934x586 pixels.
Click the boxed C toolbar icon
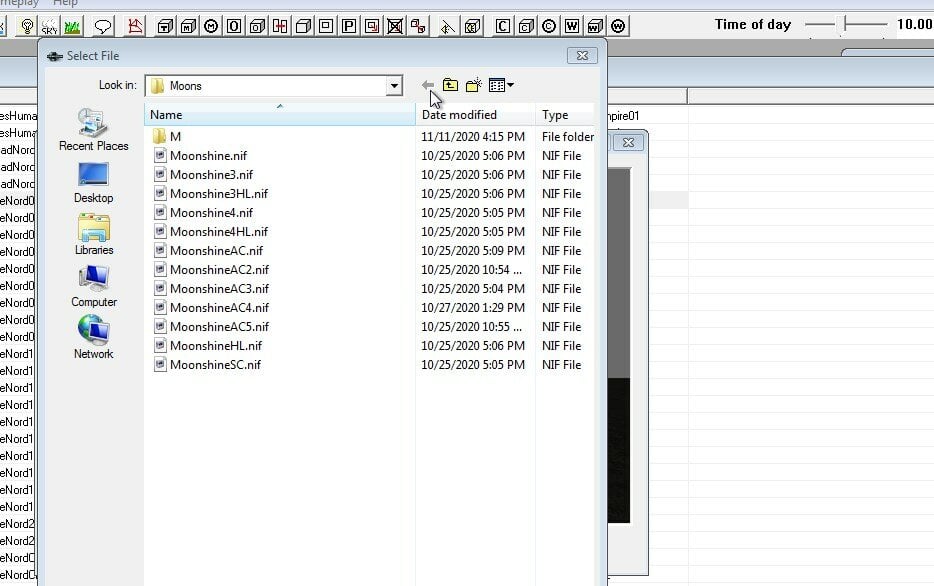(x=503, y=26)
